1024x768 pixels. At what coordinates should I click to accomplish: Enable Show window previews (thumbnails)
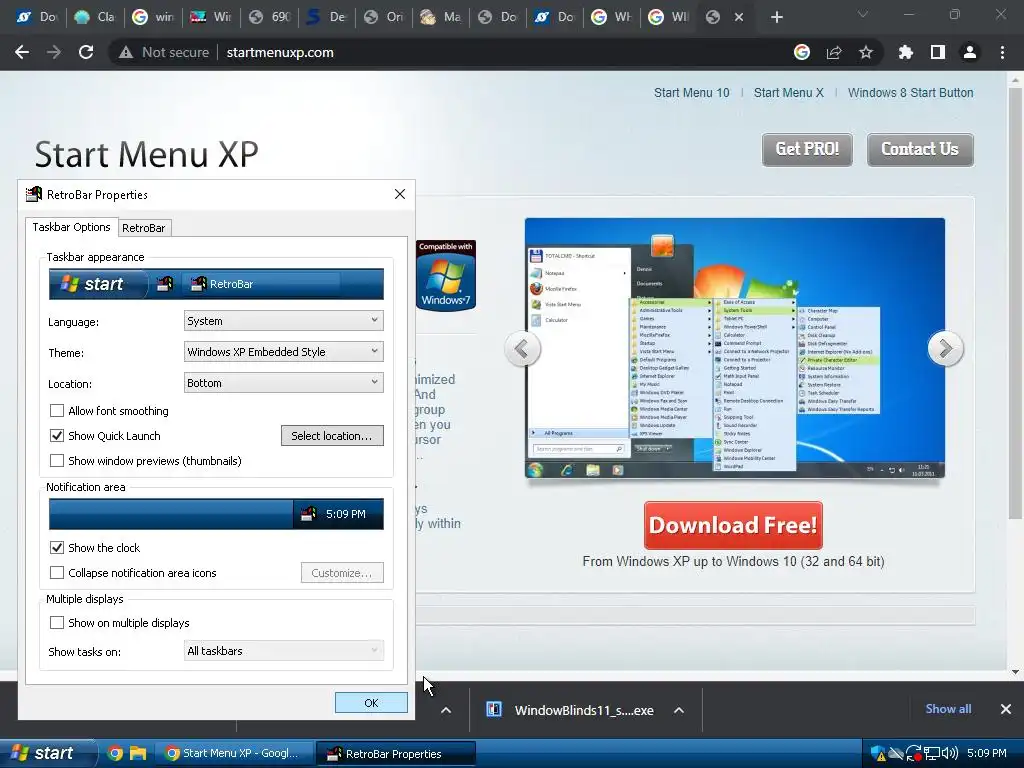(57, 460)
